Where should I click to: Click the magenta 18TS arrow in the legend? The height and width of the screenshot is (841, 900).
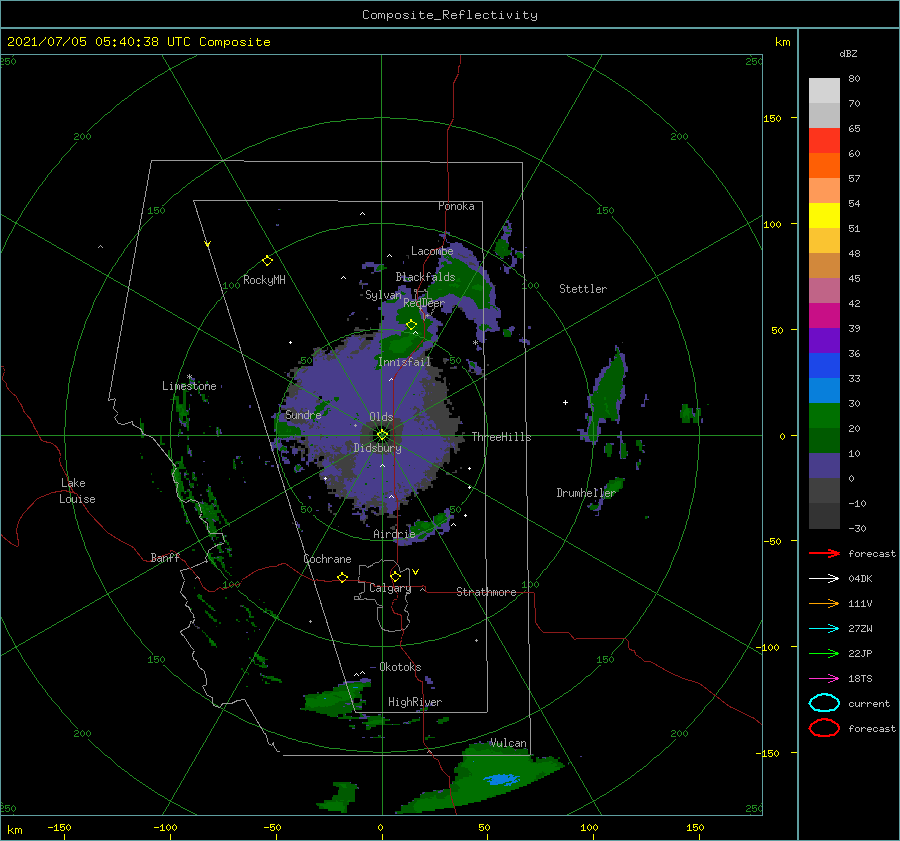coord(824,679)
